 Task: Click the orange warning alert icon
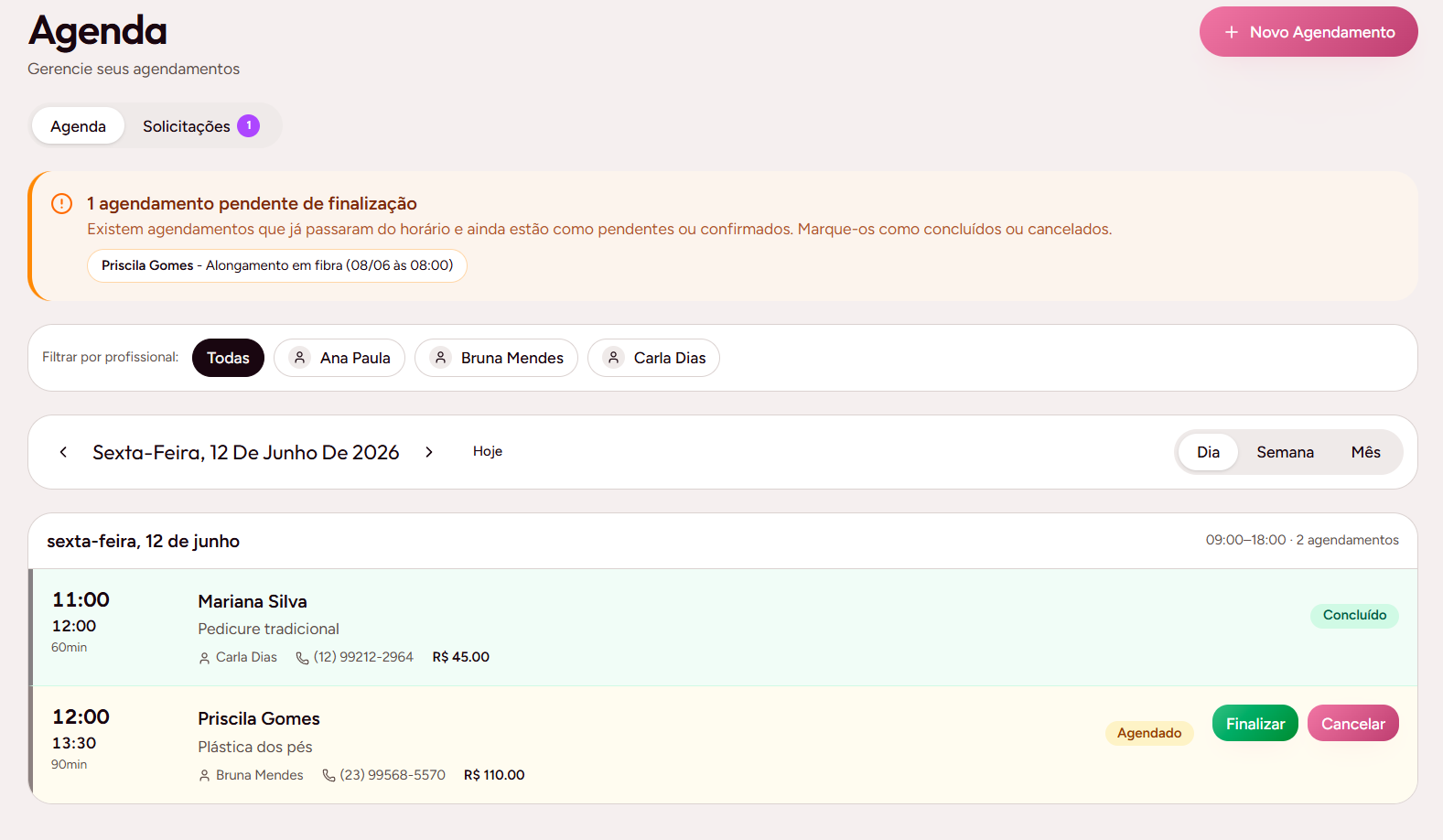61,203
